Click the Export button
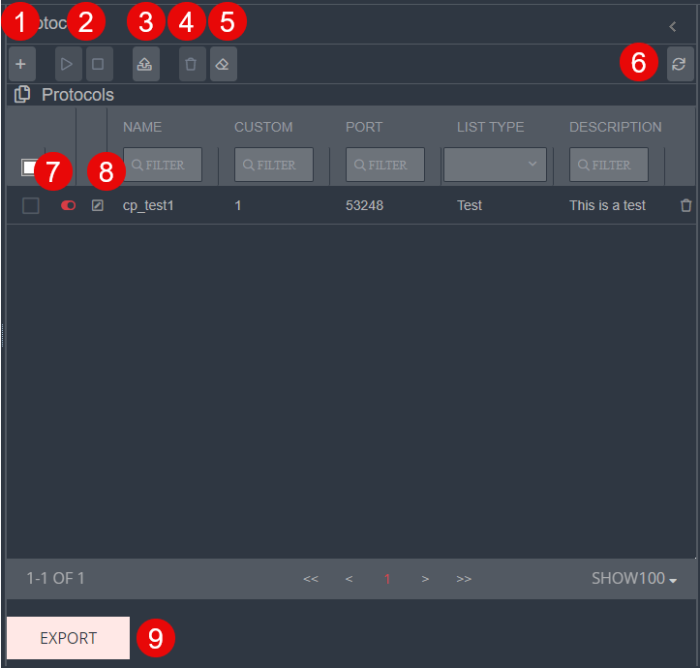The height and width of the screenshot is (668, 700). coord(68,638)
